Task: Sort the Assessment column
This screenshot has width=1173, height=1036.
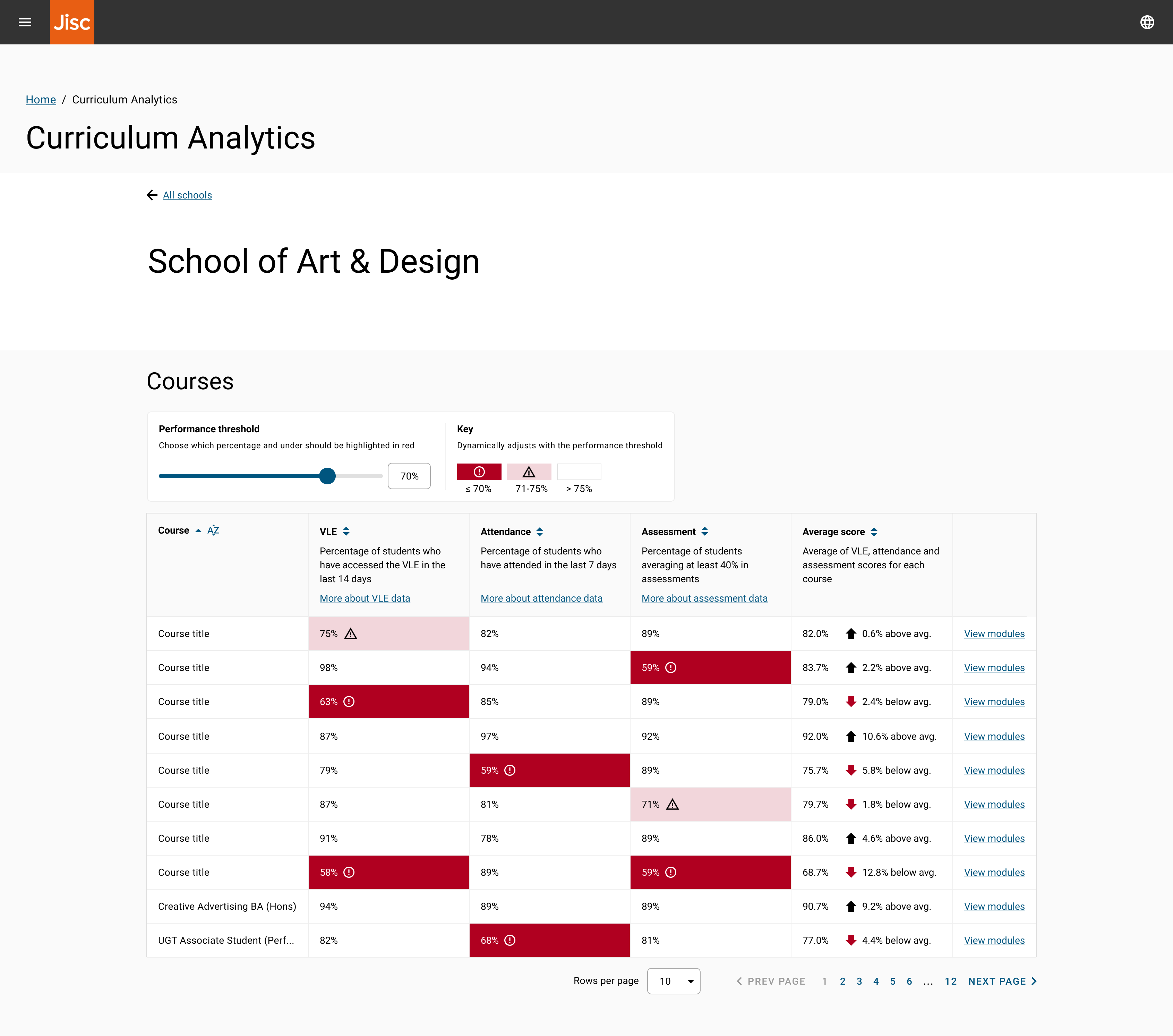Action: click(705, 532)
